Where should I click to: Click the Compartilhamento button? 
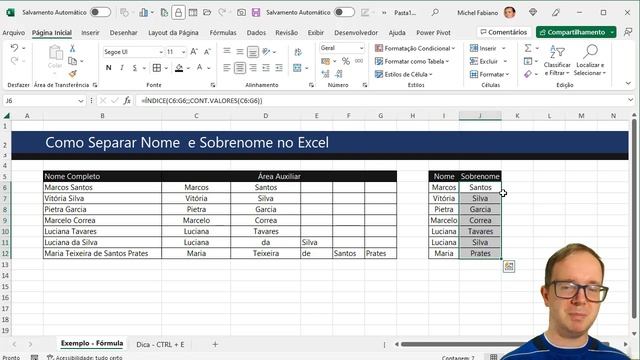pos(576,32)
